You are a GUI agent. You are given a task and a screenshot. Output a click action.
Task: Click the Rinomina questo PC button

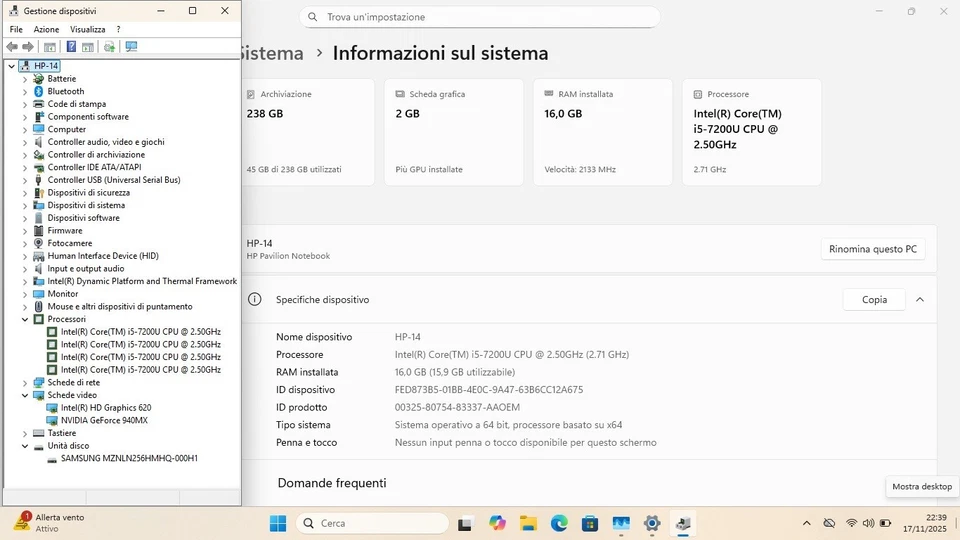tap(873, 249)
